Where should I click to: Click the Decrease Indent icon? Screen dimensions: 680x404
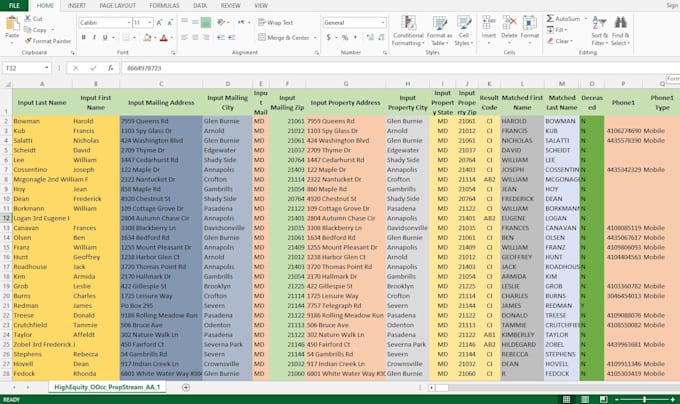221,38
